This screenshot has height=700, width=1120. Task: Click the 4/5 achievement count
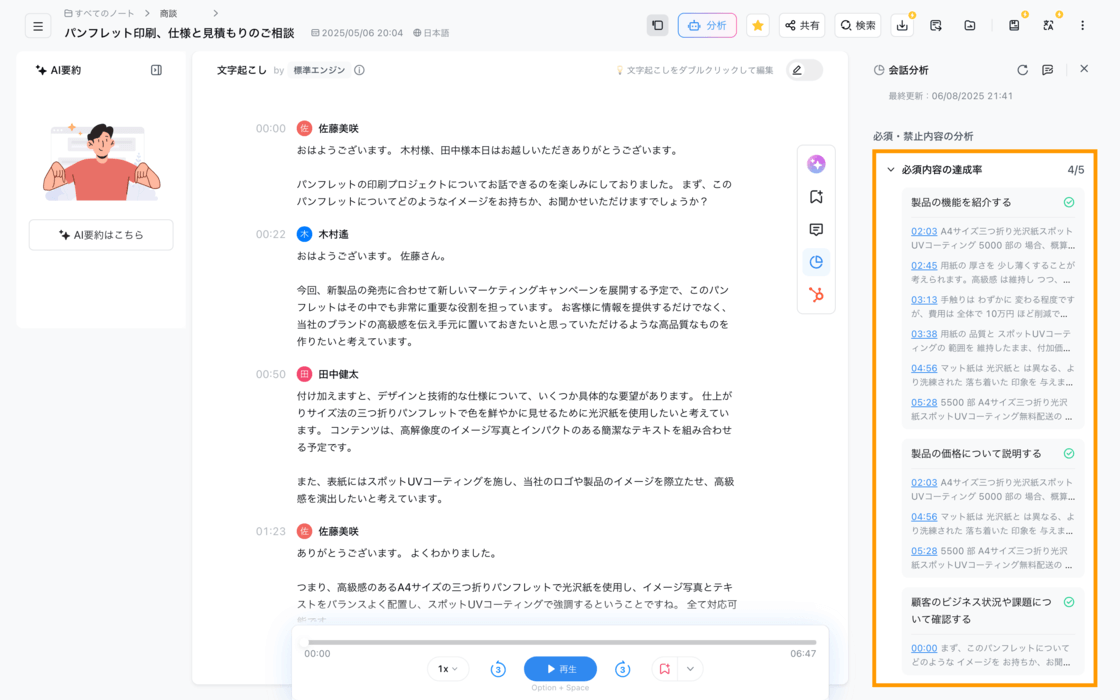click(1075, 170)
